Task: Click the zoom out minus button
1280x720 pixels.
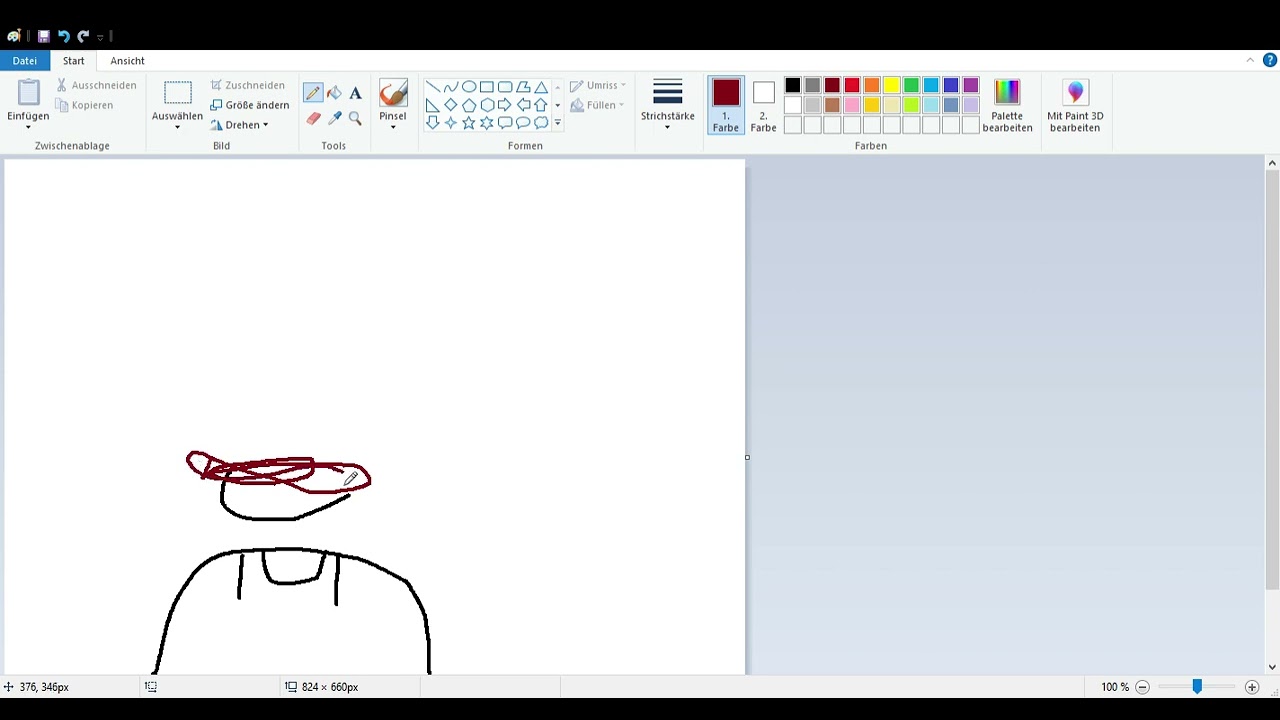Action: 1142,687
